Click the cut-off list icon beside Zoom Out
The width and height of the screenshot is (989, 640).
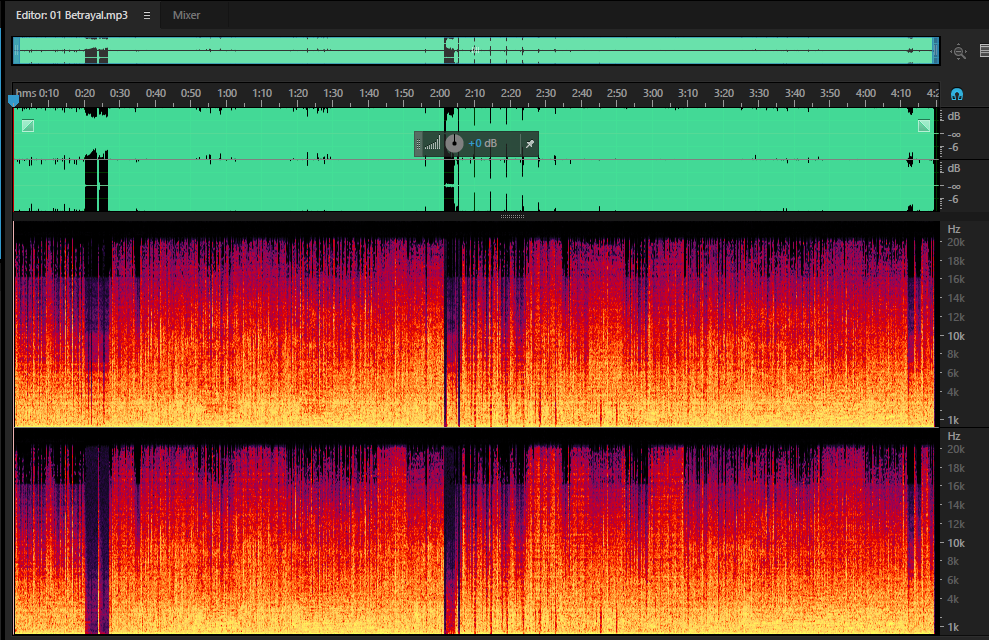click(x=984, y=51)
